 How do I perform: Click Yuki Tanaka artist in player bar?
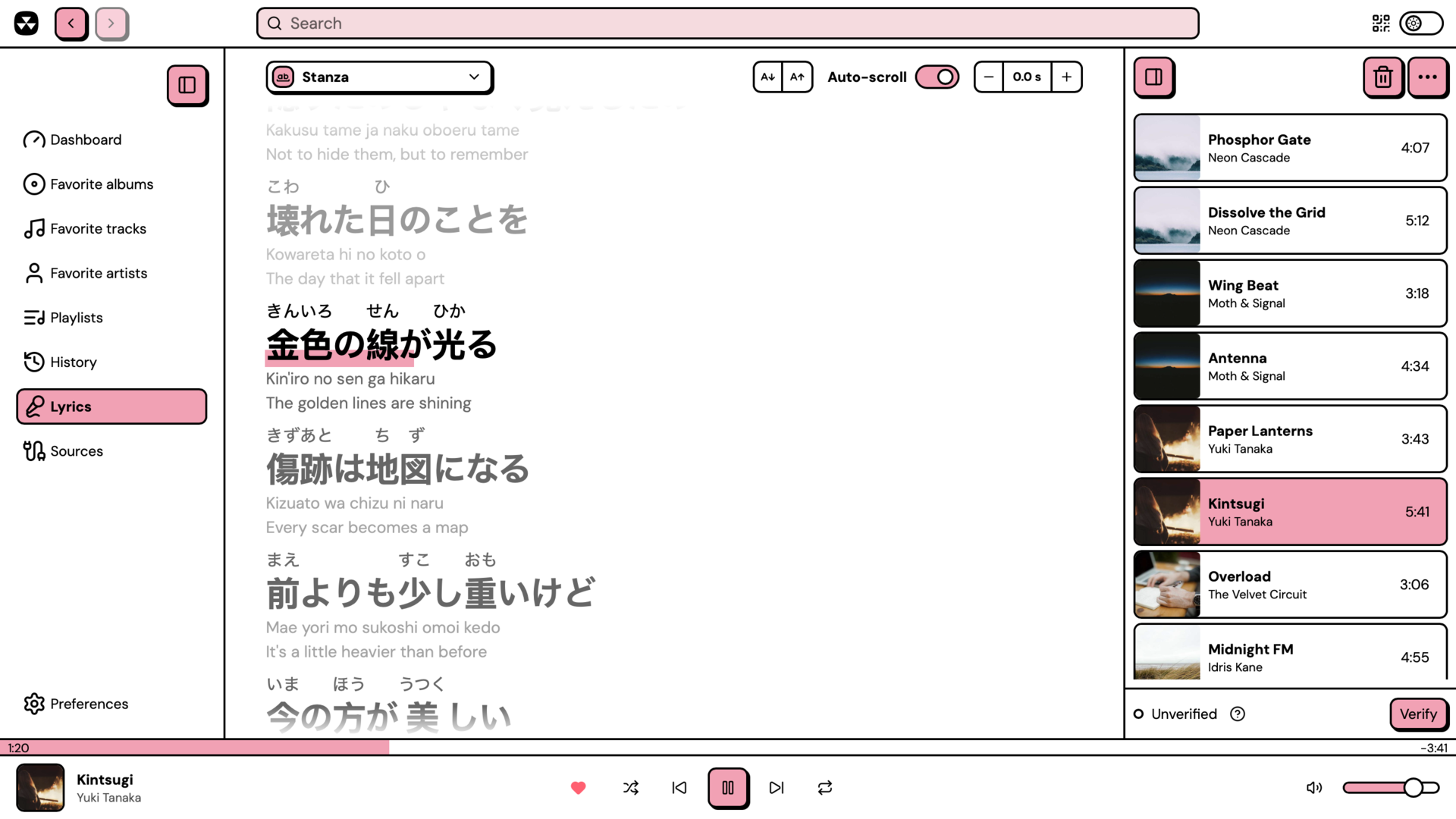[108, 798]
